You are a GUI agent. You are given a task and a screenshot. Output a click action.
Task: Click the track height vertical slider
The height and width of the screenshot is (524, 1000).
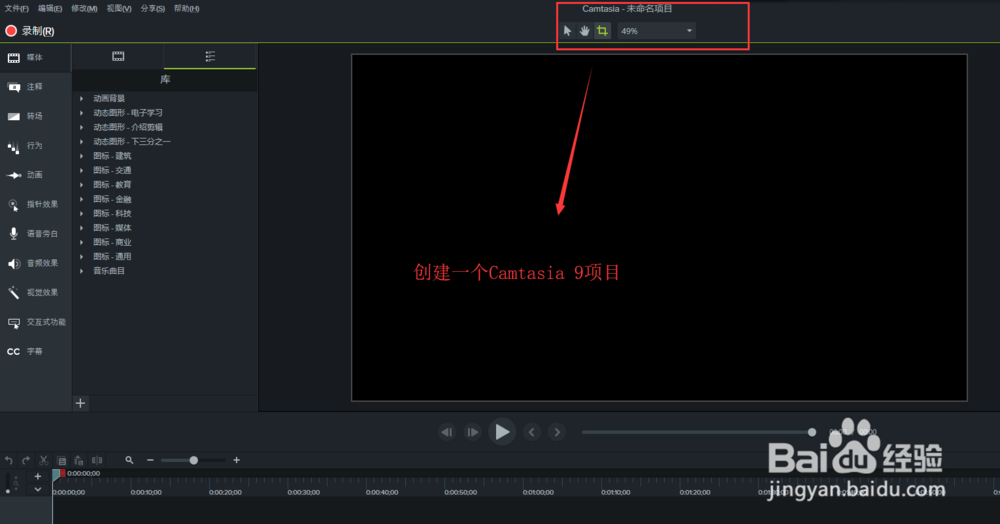pyautogui.click(x=8, y=483)
